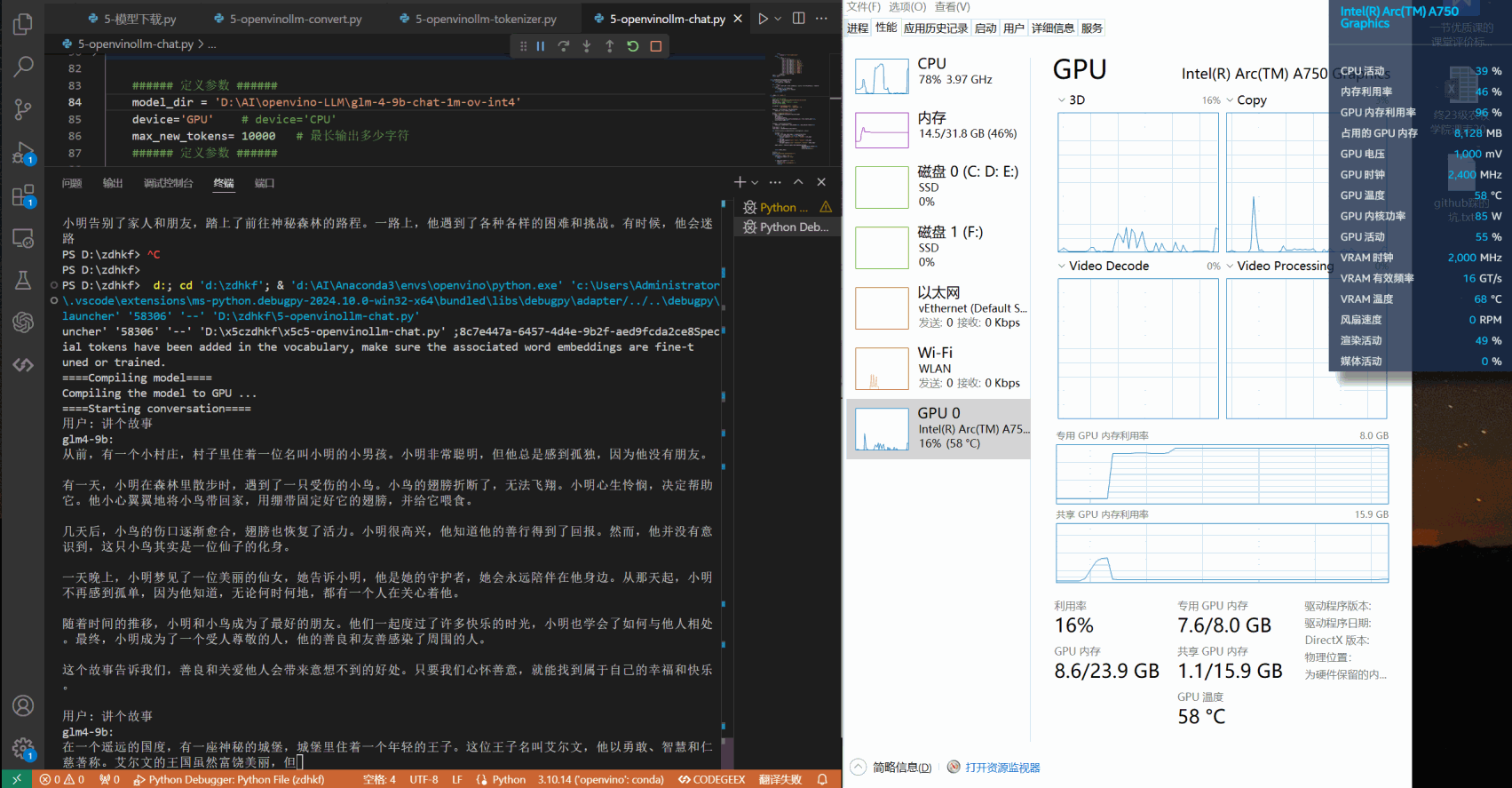Open the Video Decode graph dropdown
The height and width of the screenshot is (788, 1512).
tap(1062, 266)
